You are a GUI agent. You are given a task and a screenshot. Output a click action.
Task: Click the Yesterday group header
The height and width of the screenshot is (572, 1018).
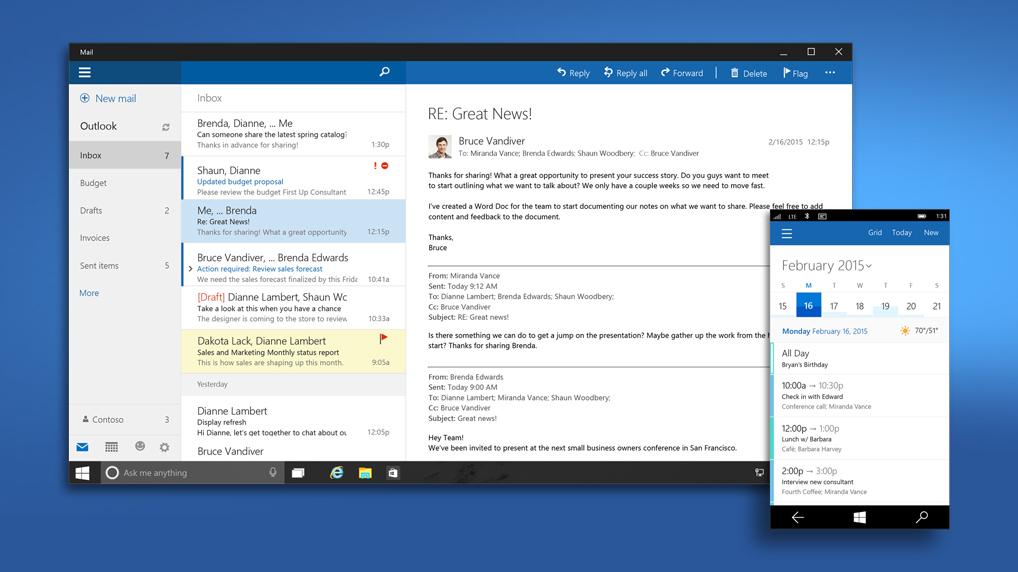(293, 384)
